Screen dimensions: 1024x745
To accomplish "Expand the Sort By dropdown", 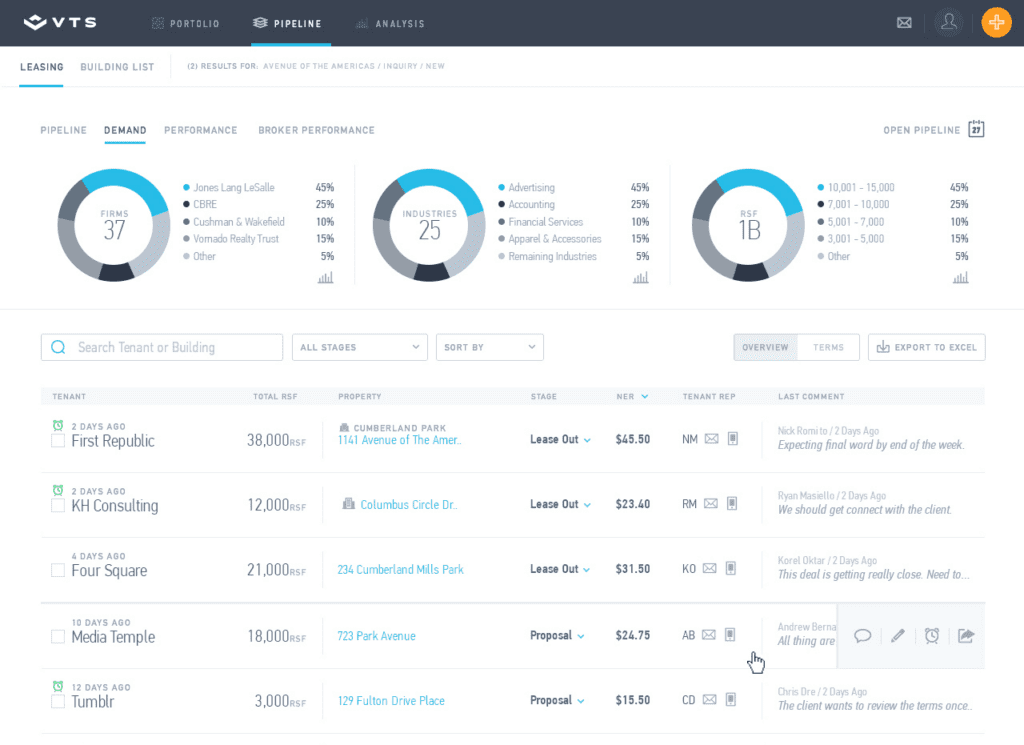I will point(489,347).
